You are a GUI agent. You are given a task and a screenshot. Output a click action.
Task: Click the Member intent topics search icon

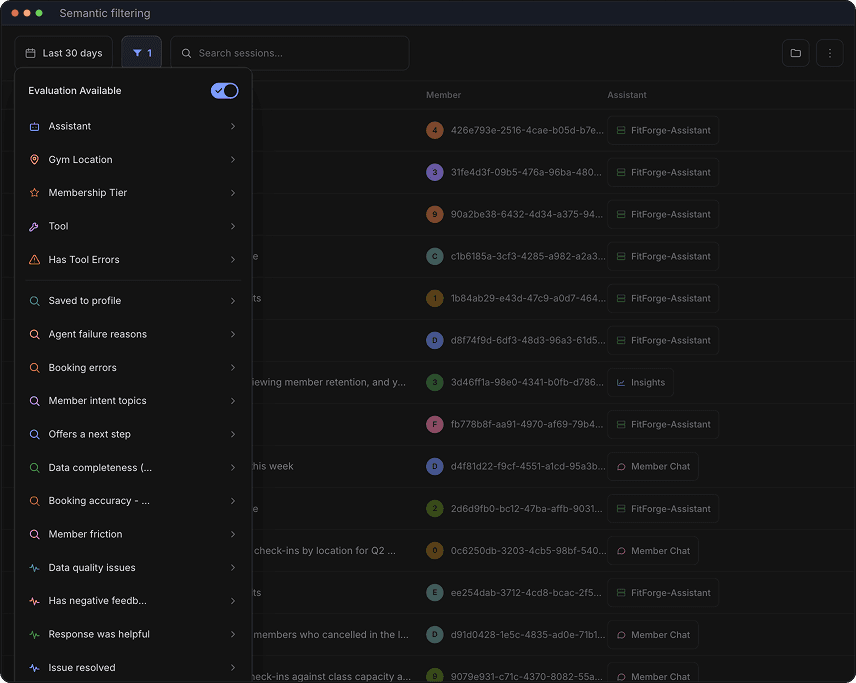pyautogui.click(x=34, y=401)
